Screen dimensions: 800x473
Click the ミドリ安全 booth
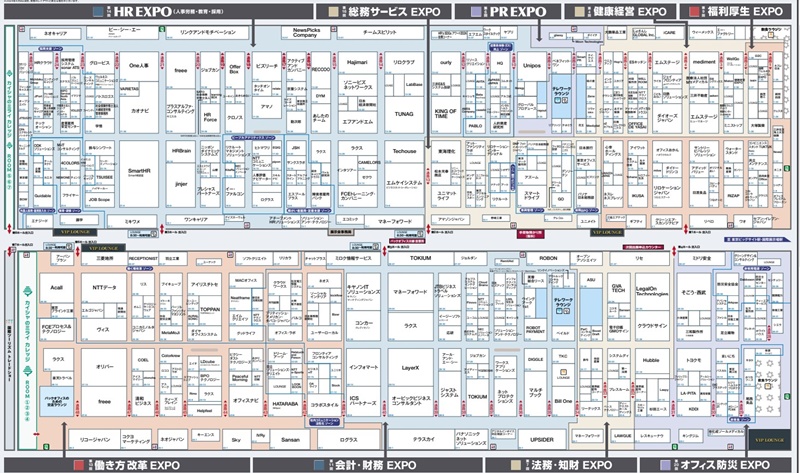(x=701, y=259)
